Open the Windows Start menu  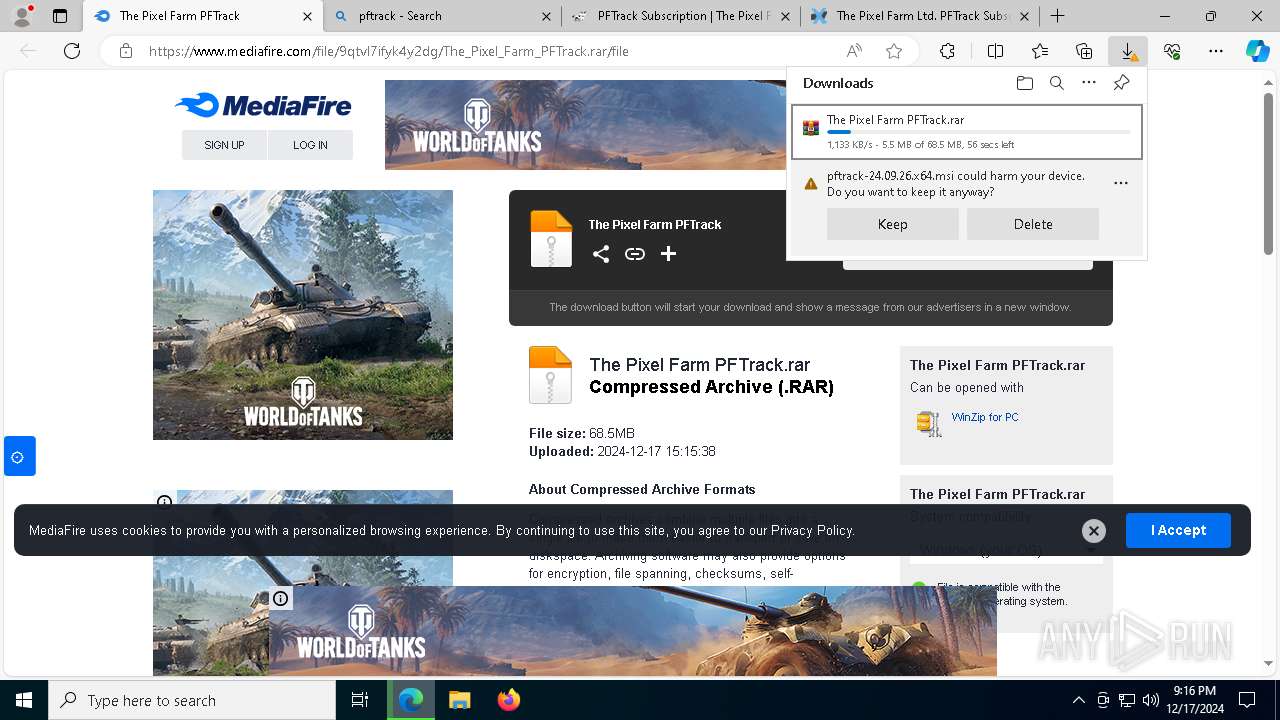(24, 700)
